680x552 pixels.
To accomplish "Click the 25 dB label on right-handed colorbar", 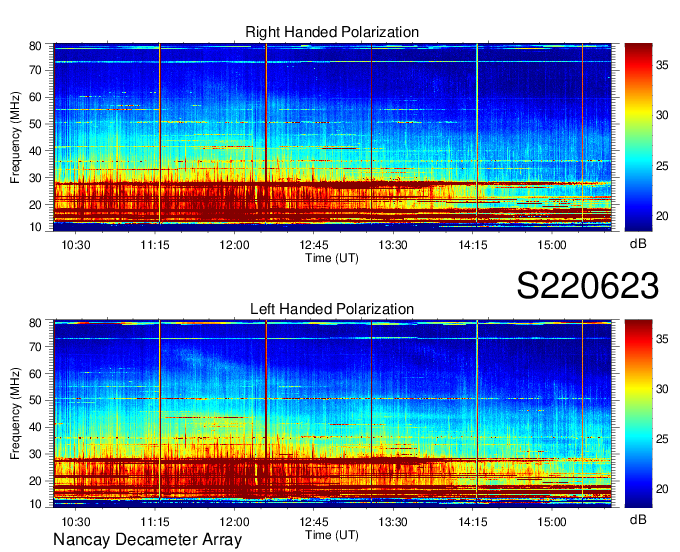I will pyautogui.click(x=662, y=166).
